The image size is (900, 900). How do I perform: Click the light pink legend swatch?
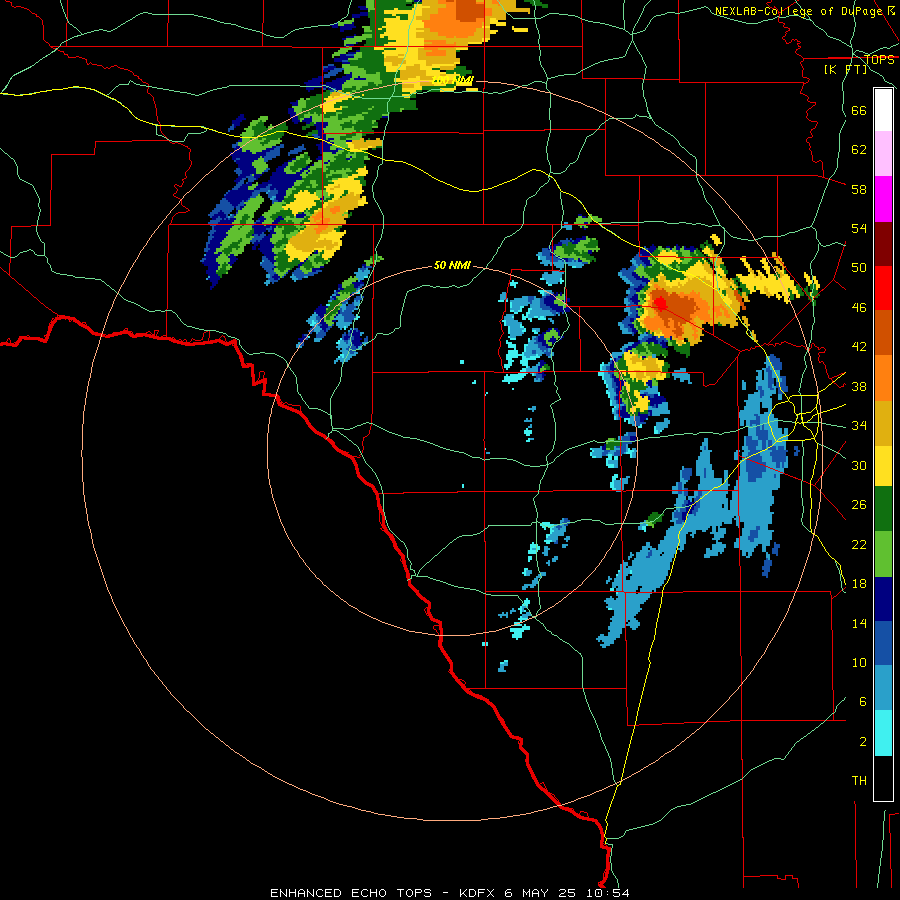point(883,153)
